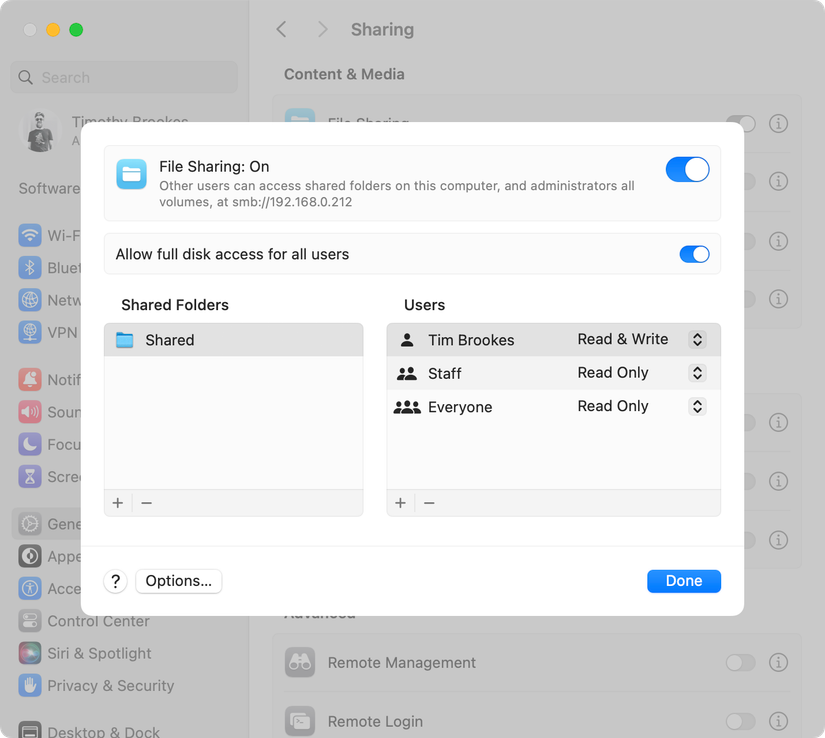Enable the Remote Login toggle
825x738 pixels.
coord(740,720)
